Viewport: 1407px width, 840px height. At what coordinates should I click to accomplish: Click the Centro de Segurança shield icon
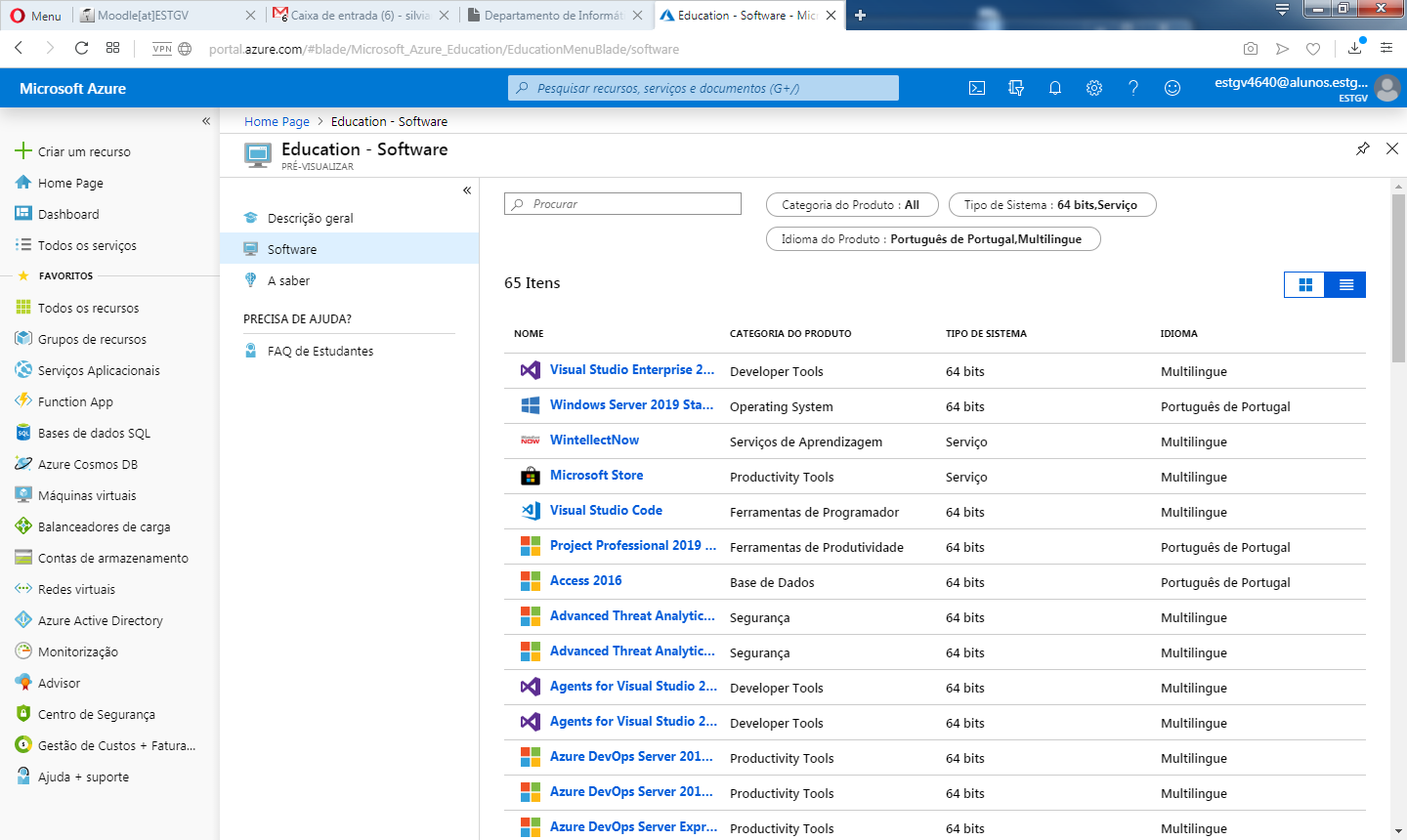(x=23, y=714)
